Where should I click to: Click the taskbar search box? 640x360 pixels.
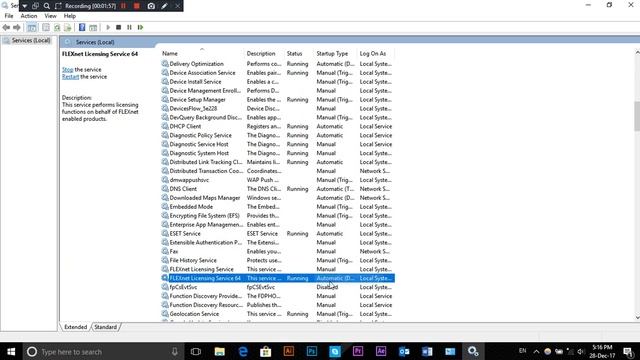coord(103,351)
